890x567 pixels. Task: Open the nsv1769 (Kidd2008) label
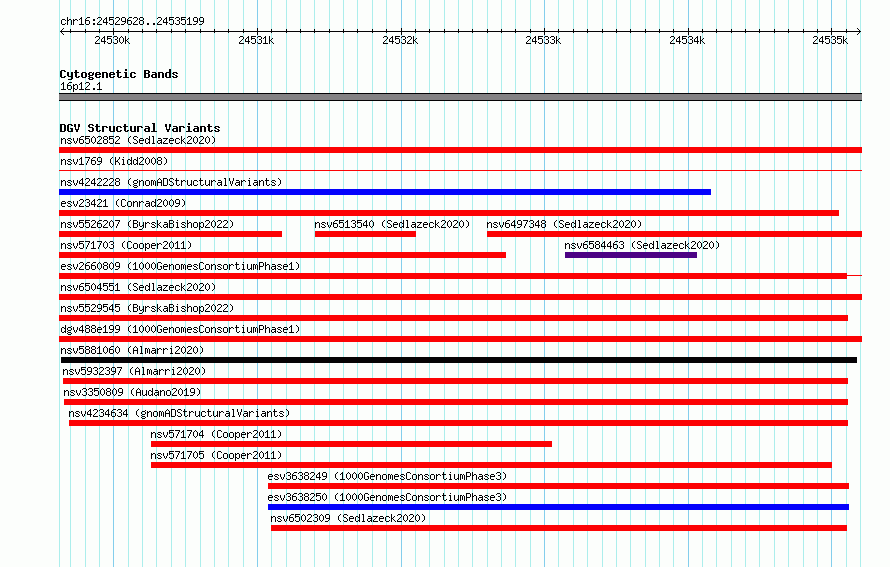pos(114,161)
